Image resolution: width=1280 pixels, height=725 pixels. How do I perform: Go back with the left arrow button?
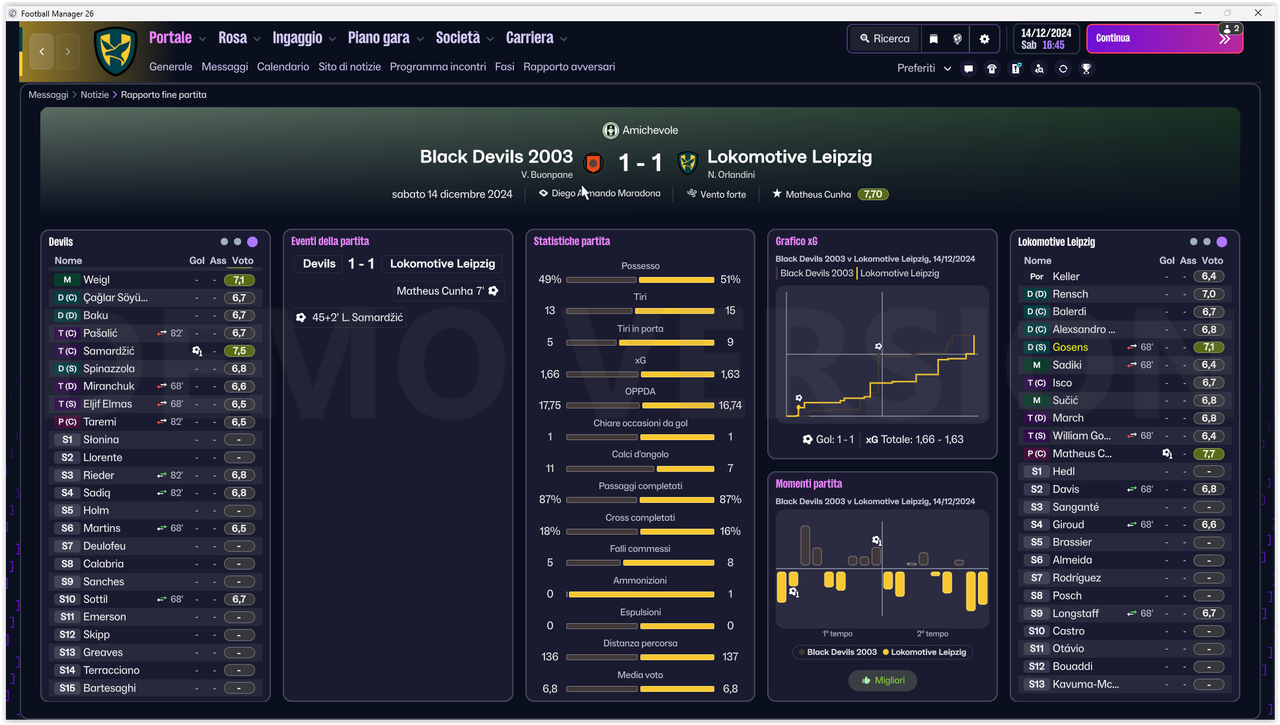[x=41, y=51]
